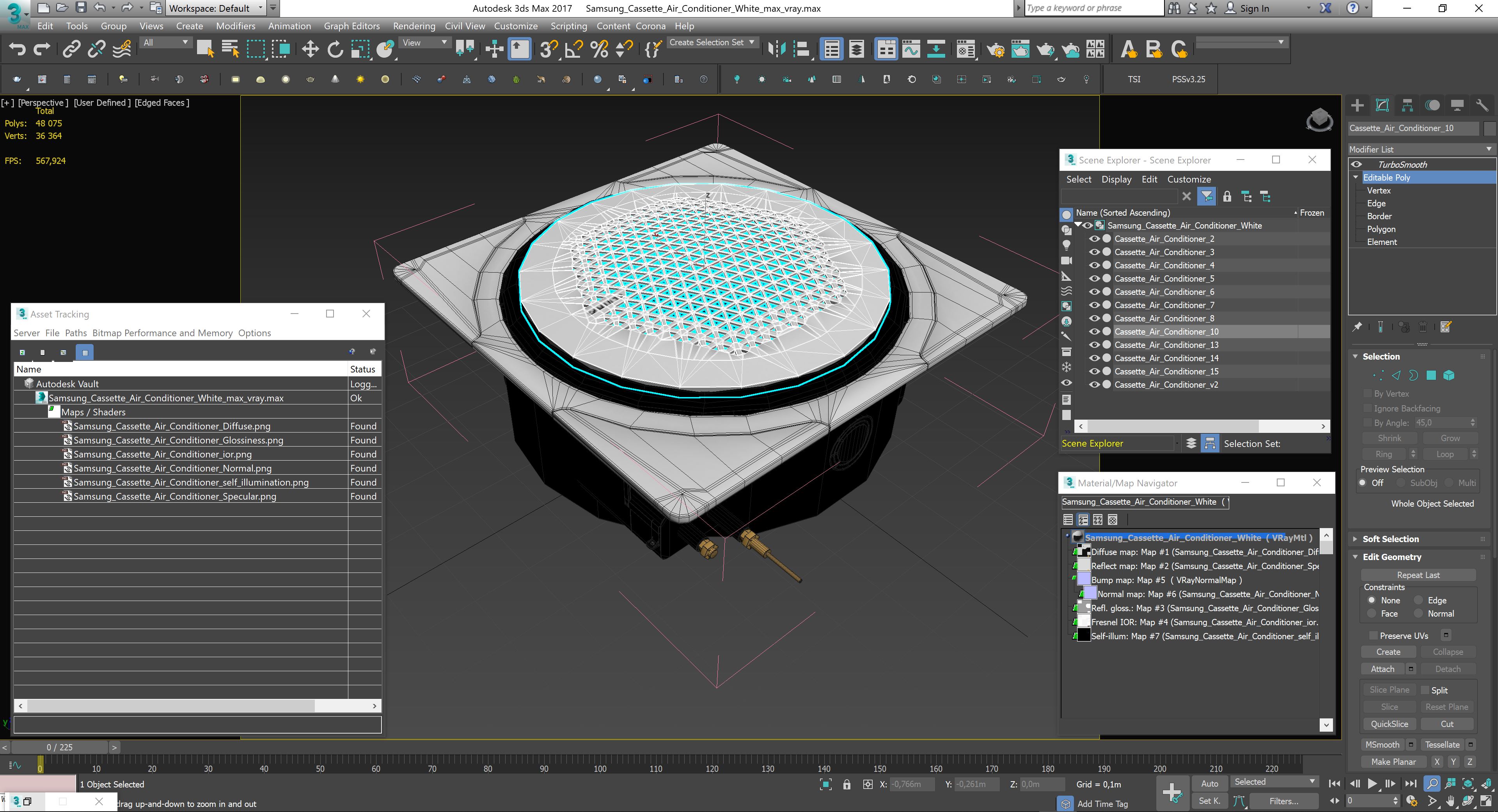The image size is (1498, 812).
Task: Toggle the Percent Snap tool
Action: [599, 50]
